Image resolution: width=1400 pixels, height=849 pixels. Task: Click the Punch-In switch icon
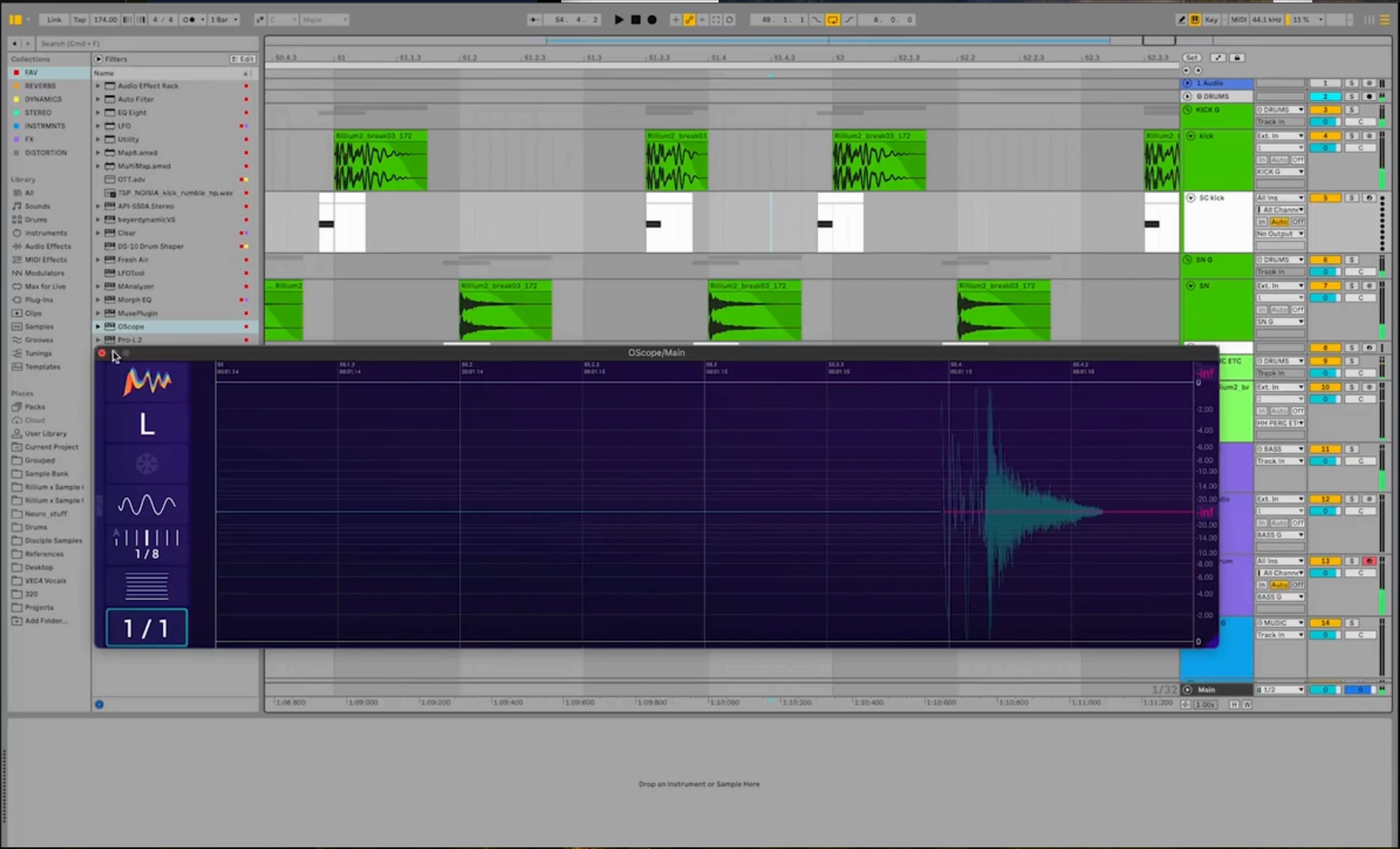coord(816,20)
